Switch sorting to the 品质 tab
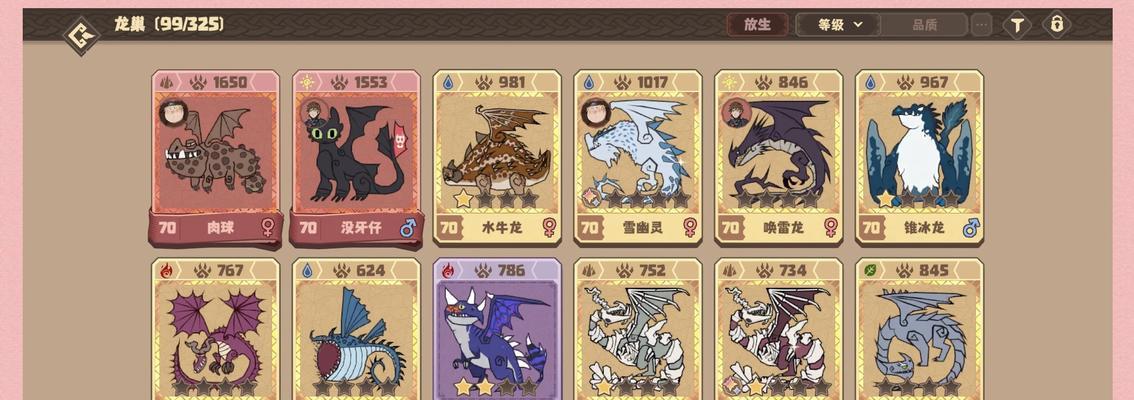 tap(924, 25)
